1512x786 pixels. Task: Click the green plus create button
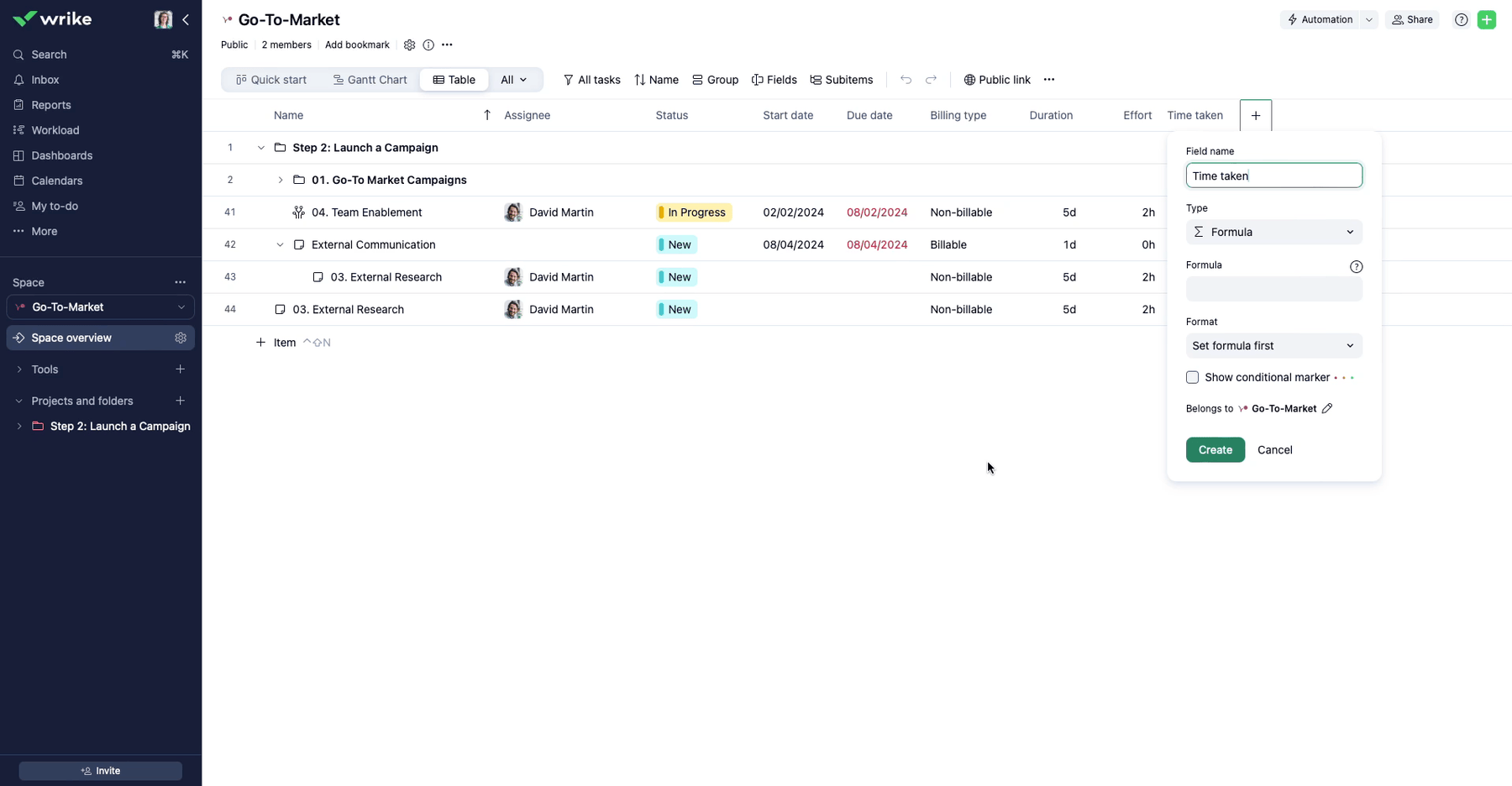coord(1486,20)
